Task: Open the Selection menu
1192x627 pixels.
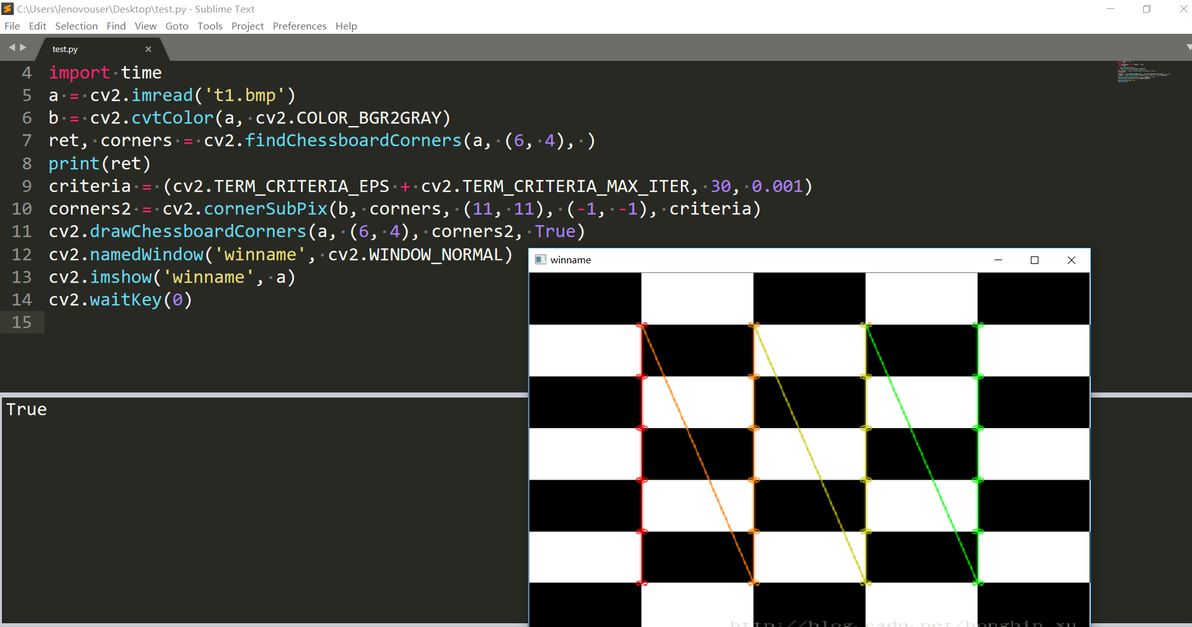Action: 76,26
